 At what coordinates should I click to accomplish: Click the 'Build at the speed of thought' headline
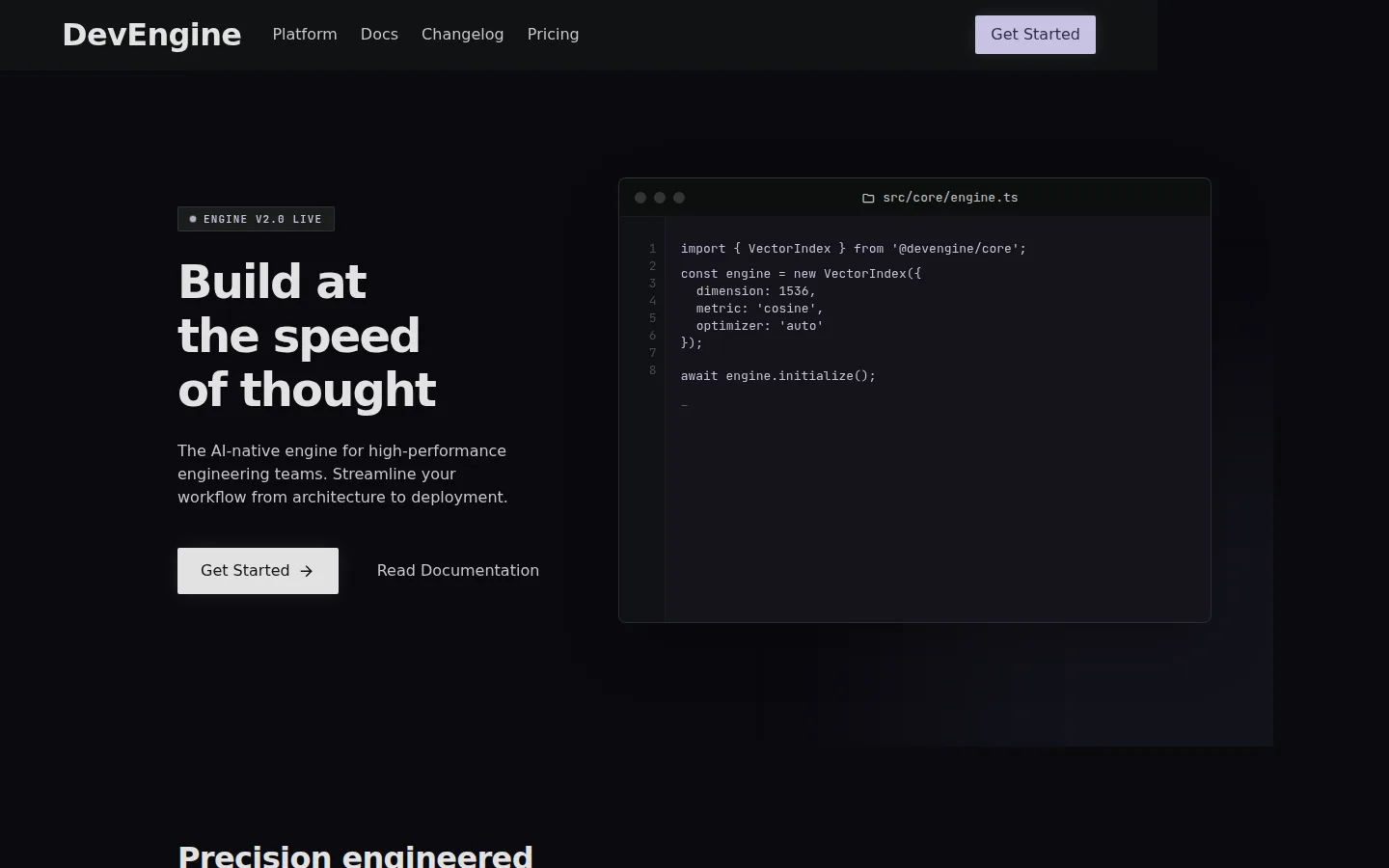(308, 336)
